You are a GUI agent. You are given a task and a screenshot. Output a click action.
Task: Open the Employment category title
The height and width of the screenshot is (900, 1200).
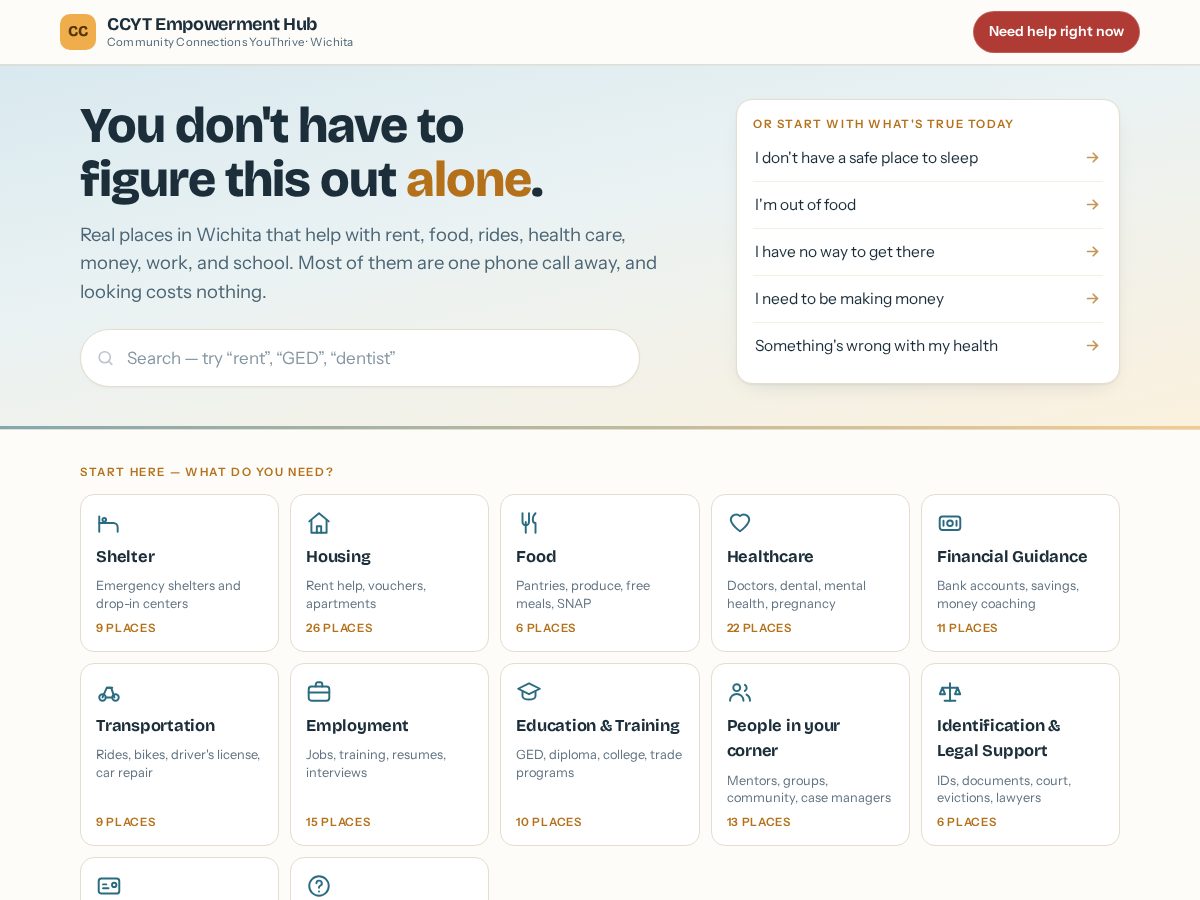click(x=357, y=726)
